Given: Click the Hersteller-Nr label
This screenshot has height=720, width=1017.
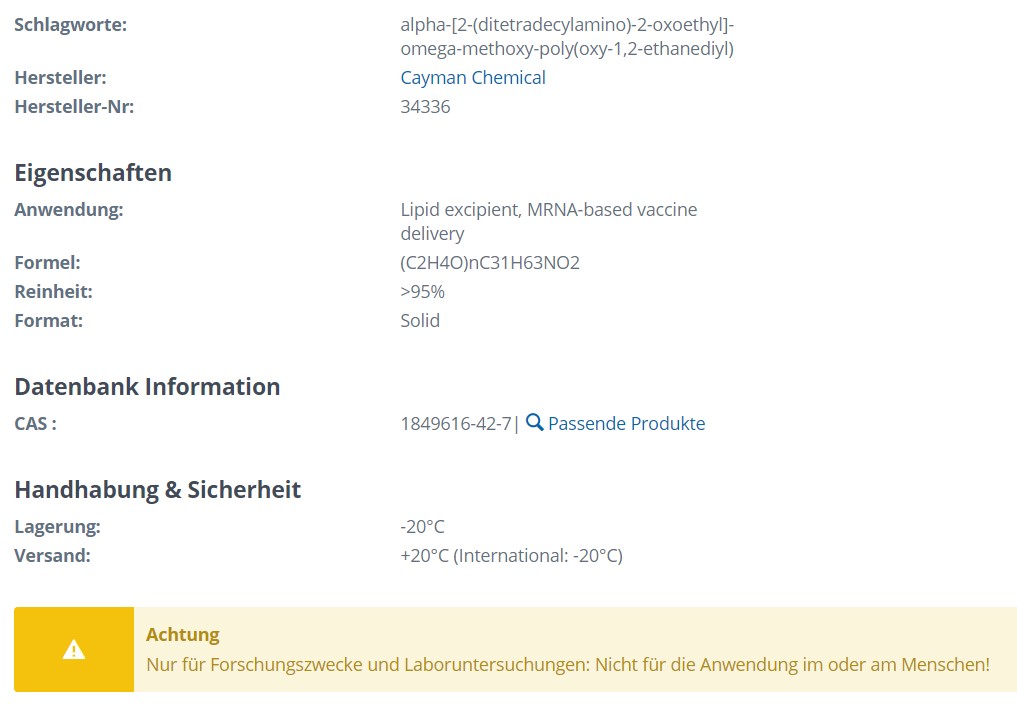Looking at the screenshot, I should point(74,106).
